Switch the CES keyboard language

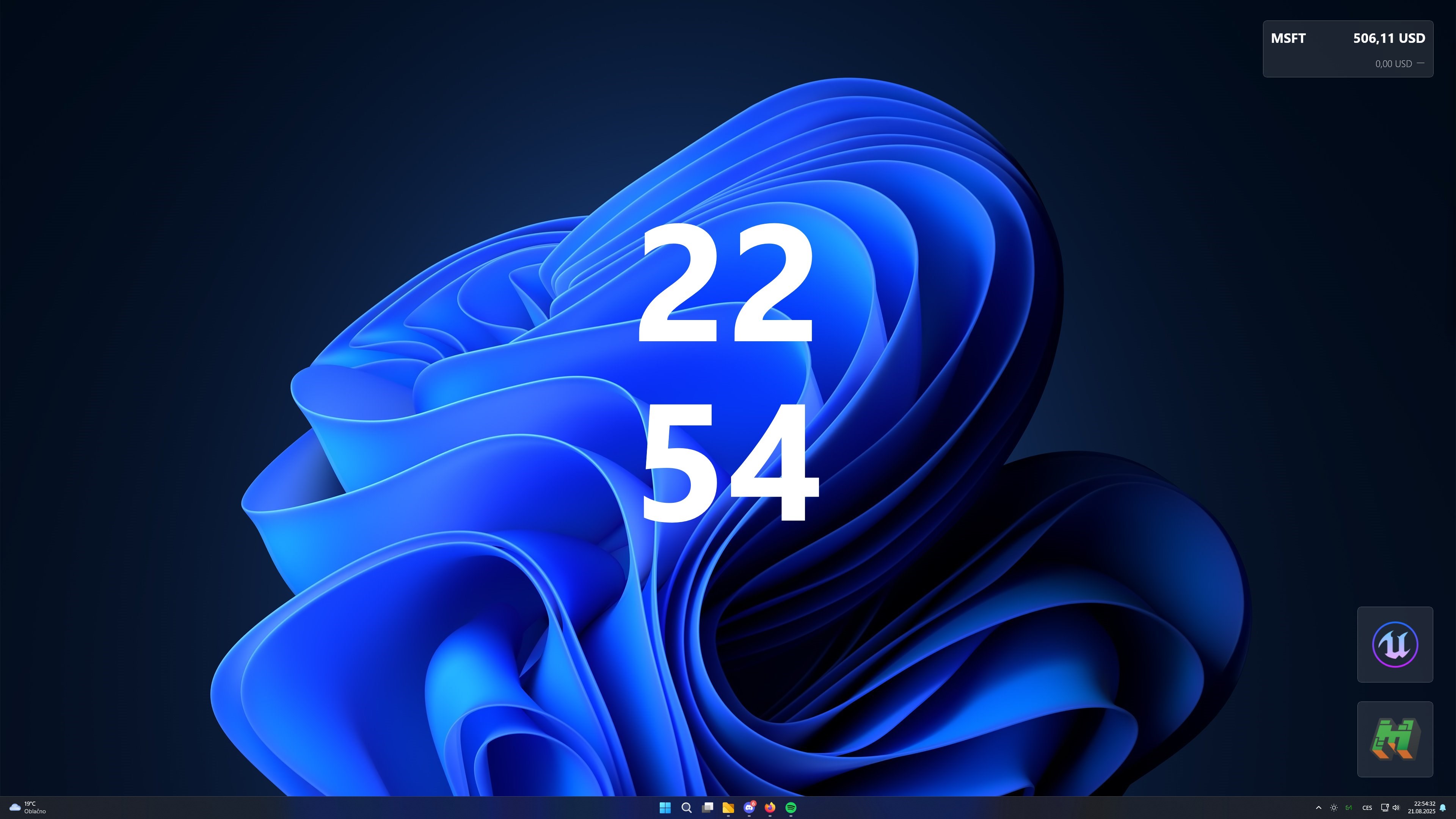click(x=1367, y=808)
